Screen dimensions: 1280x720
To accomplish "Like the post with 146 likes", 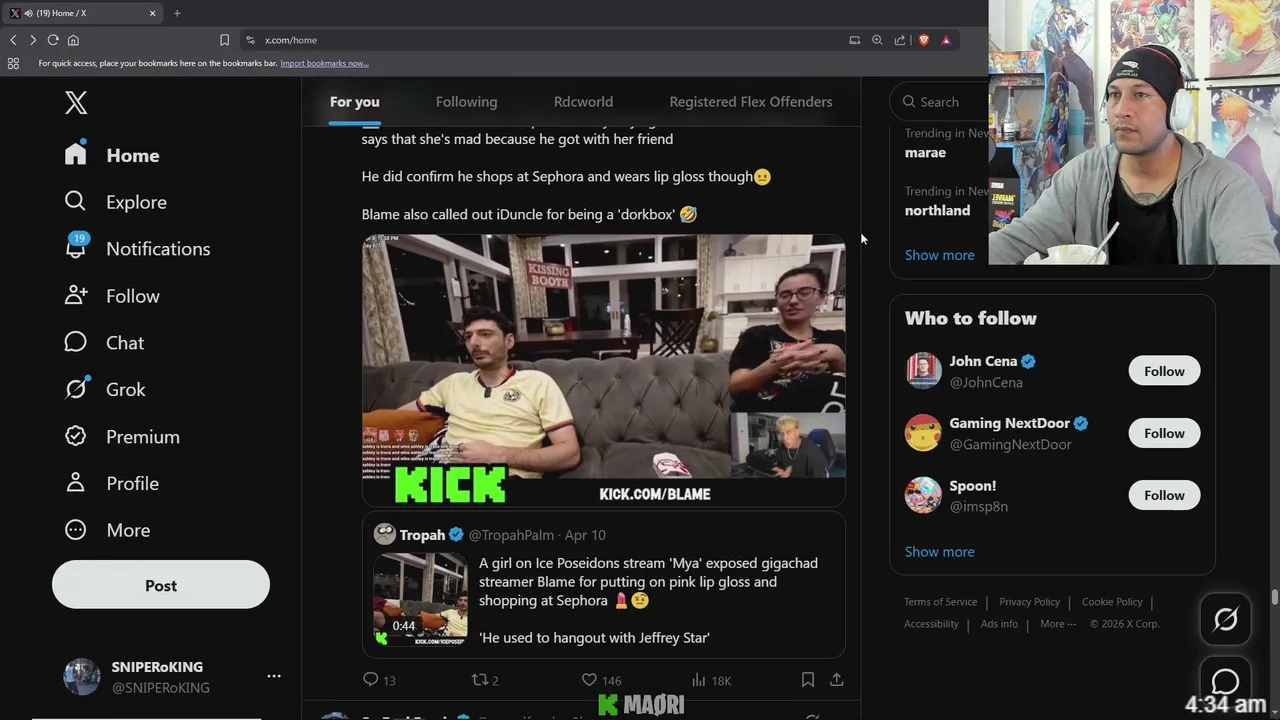I will point(602,680).
